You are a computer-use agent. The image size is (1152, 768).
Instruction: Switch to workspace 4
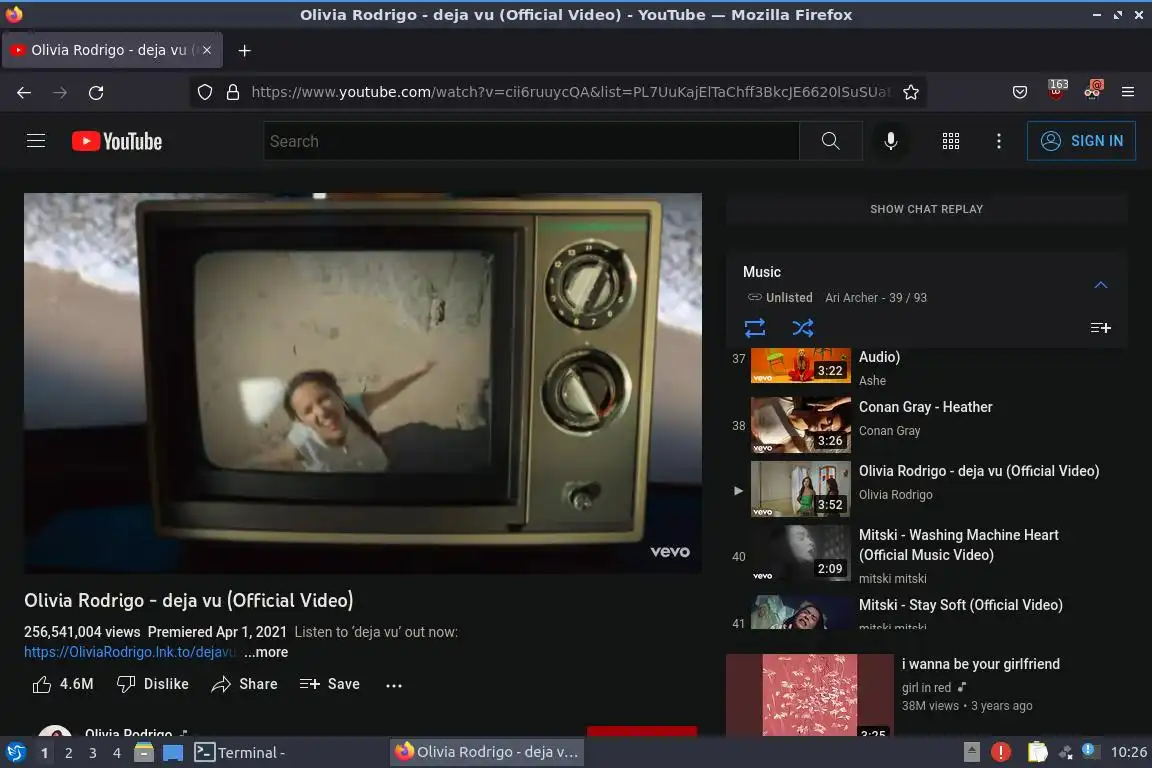point(117,753)
